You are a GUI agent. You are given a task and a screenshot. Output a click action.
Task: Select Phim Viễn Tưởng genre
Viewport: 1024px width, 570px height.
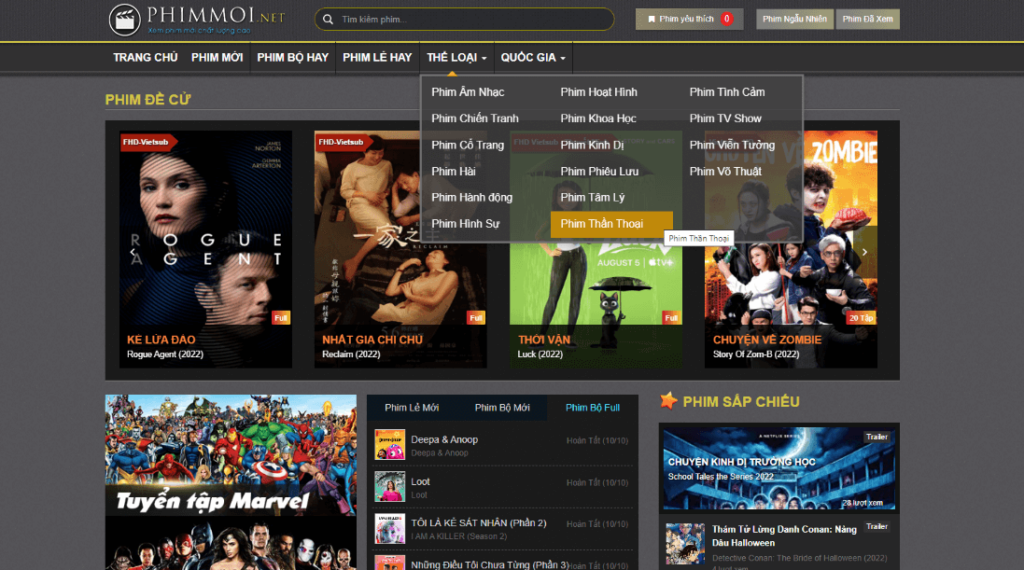[x=732, y=145]
